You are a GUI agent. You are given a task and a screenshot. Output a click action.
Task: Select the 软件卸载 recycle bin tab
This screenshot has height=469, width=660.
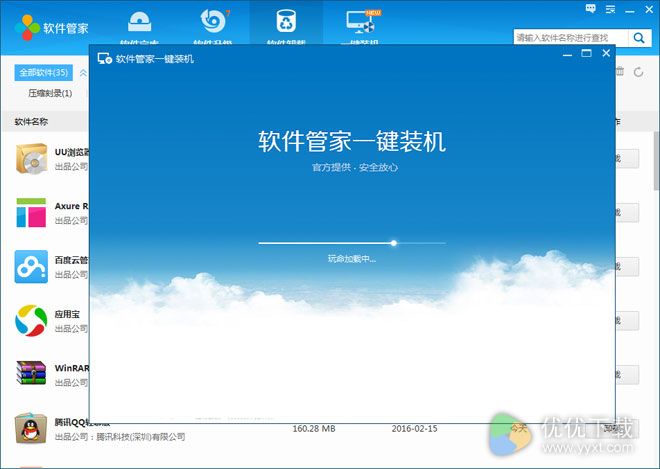tap(286, 21)
